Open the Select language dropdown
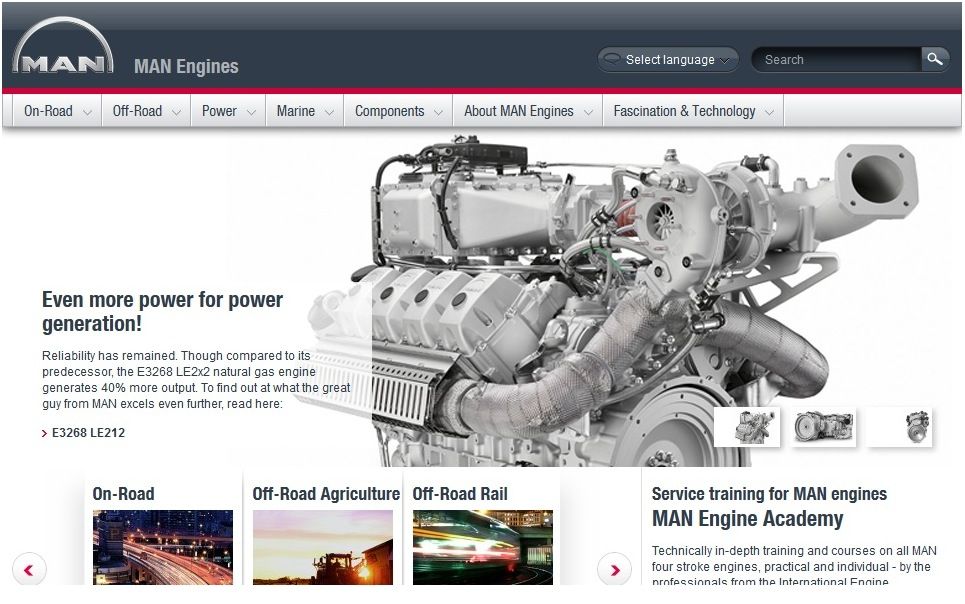 pos(668,60)
